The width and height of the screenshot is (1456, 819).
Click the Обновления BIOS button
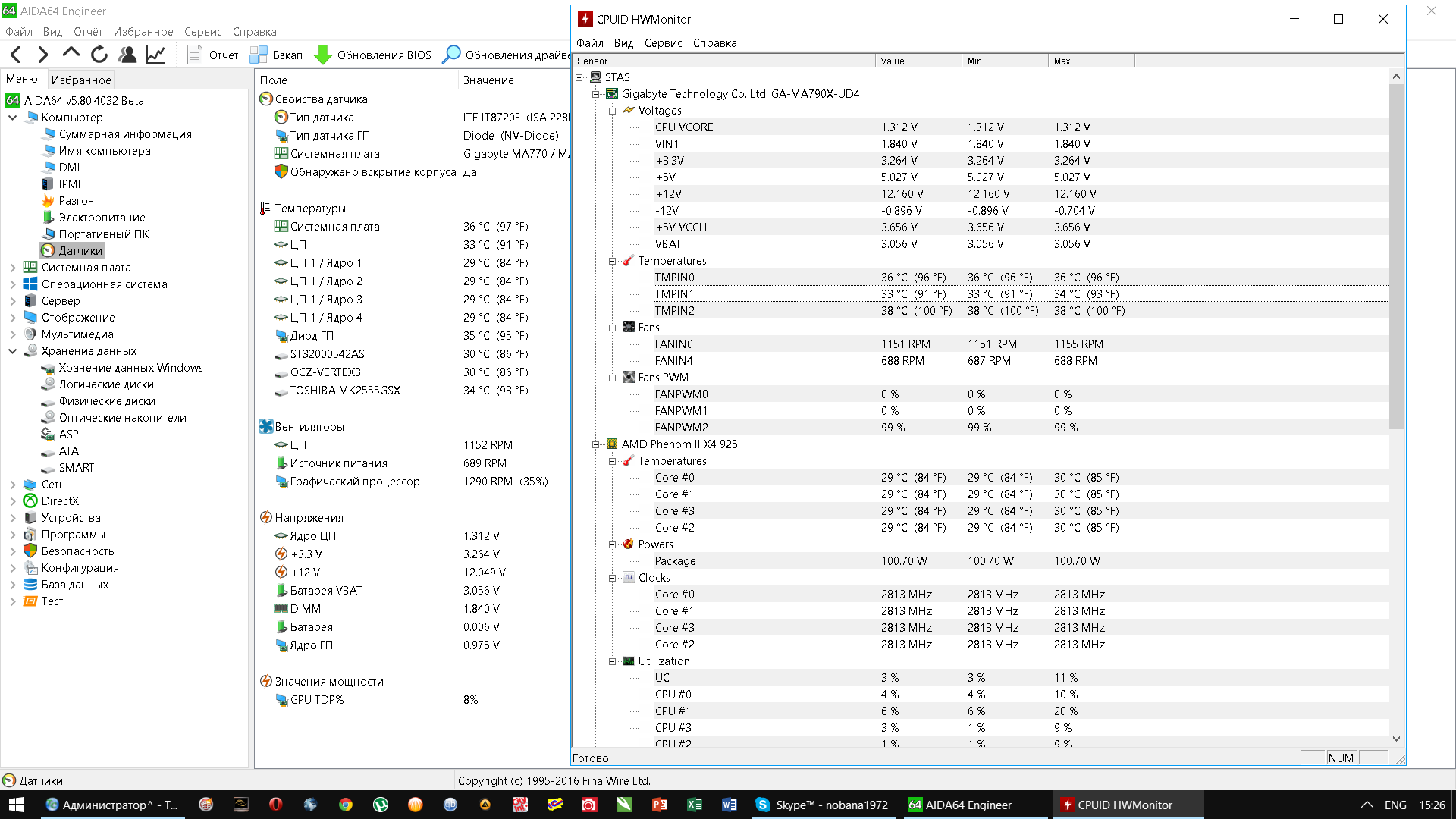coord(372,55)
